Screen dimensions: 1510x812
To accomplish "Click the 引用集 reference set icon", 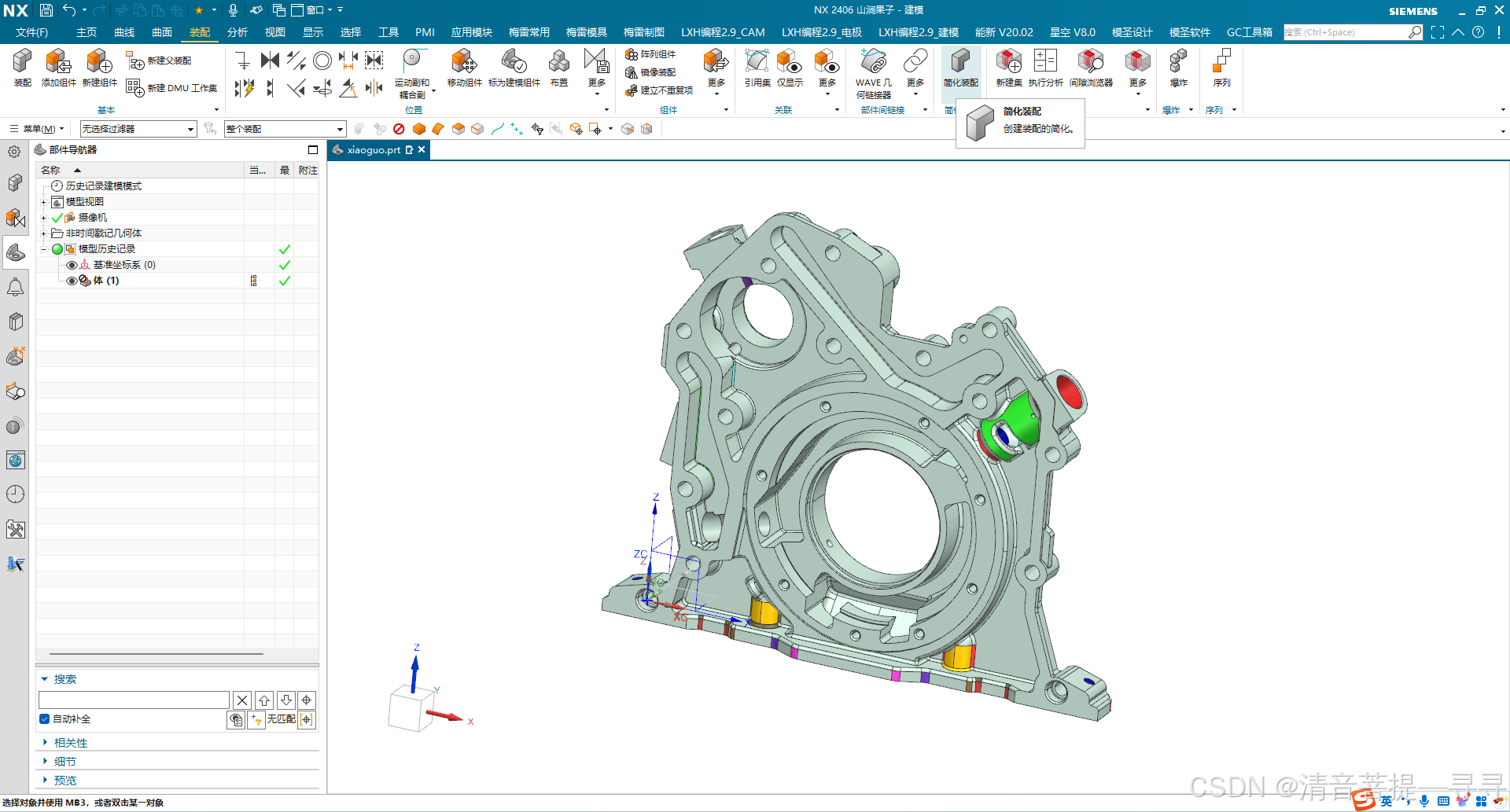I will point(757,67).
